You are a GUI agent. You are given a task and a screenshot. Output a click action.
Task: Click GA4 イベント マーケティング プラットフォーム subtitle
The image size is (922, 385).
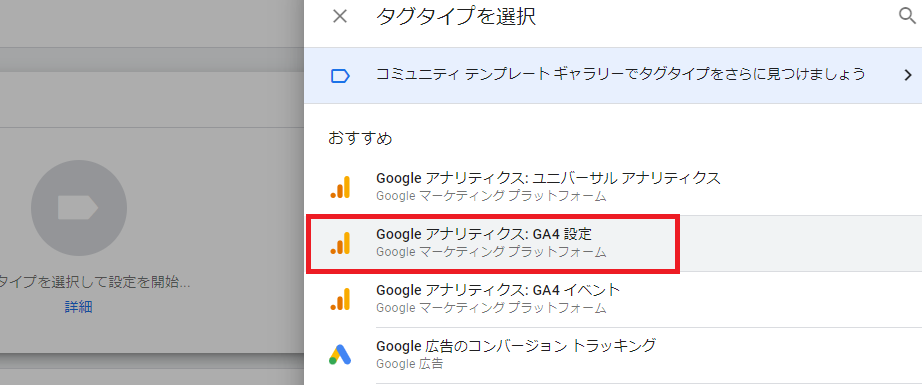491,308
